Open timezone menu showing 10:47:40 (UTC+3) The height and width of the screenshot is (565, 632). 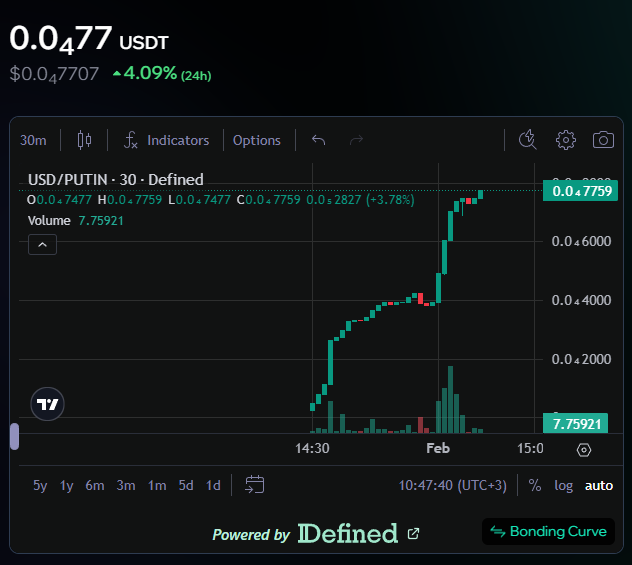[452, 485]
